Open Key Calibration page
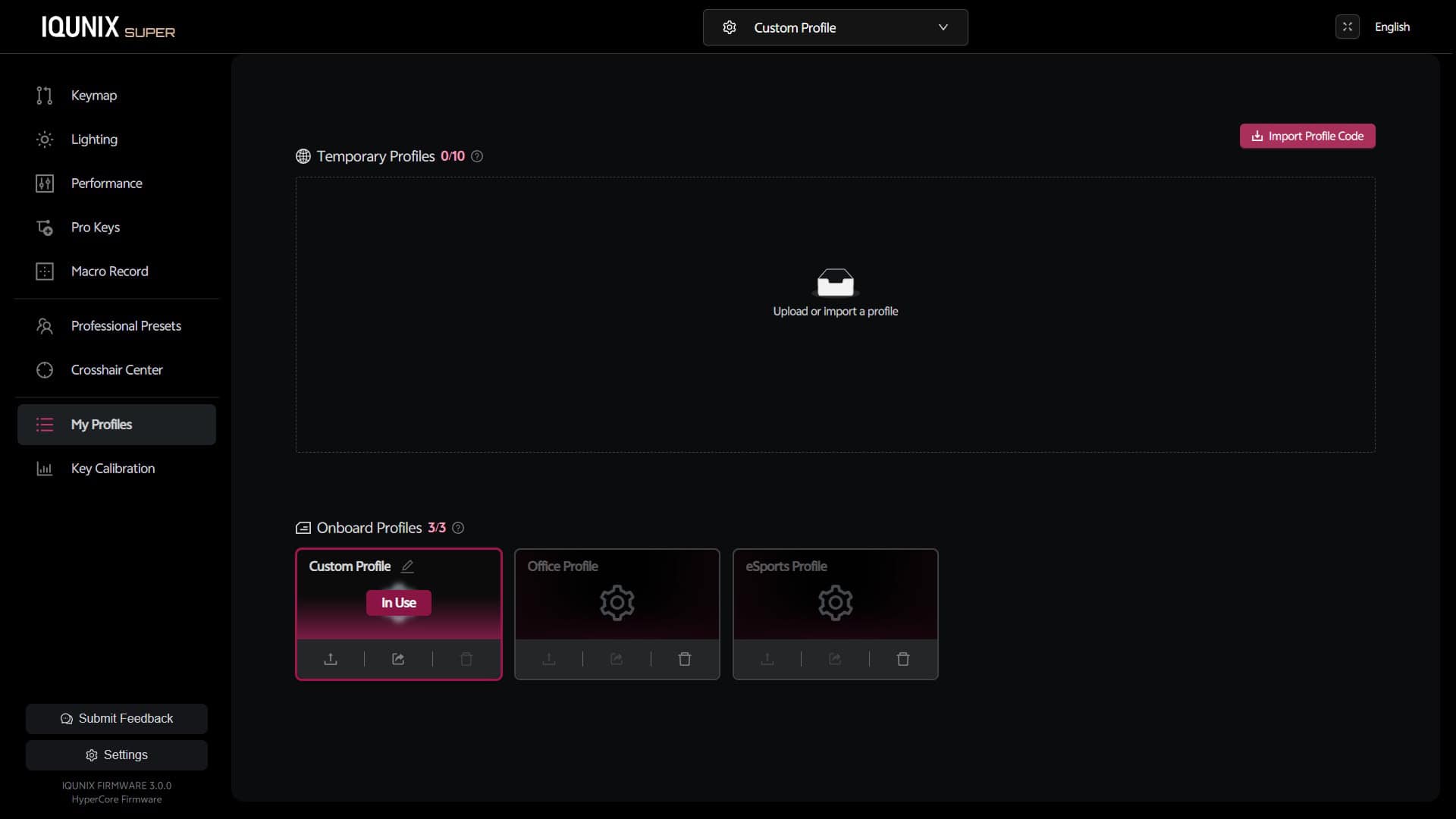Image resolution: width=1456 pixels, height=819 pixels. (117, 469)
